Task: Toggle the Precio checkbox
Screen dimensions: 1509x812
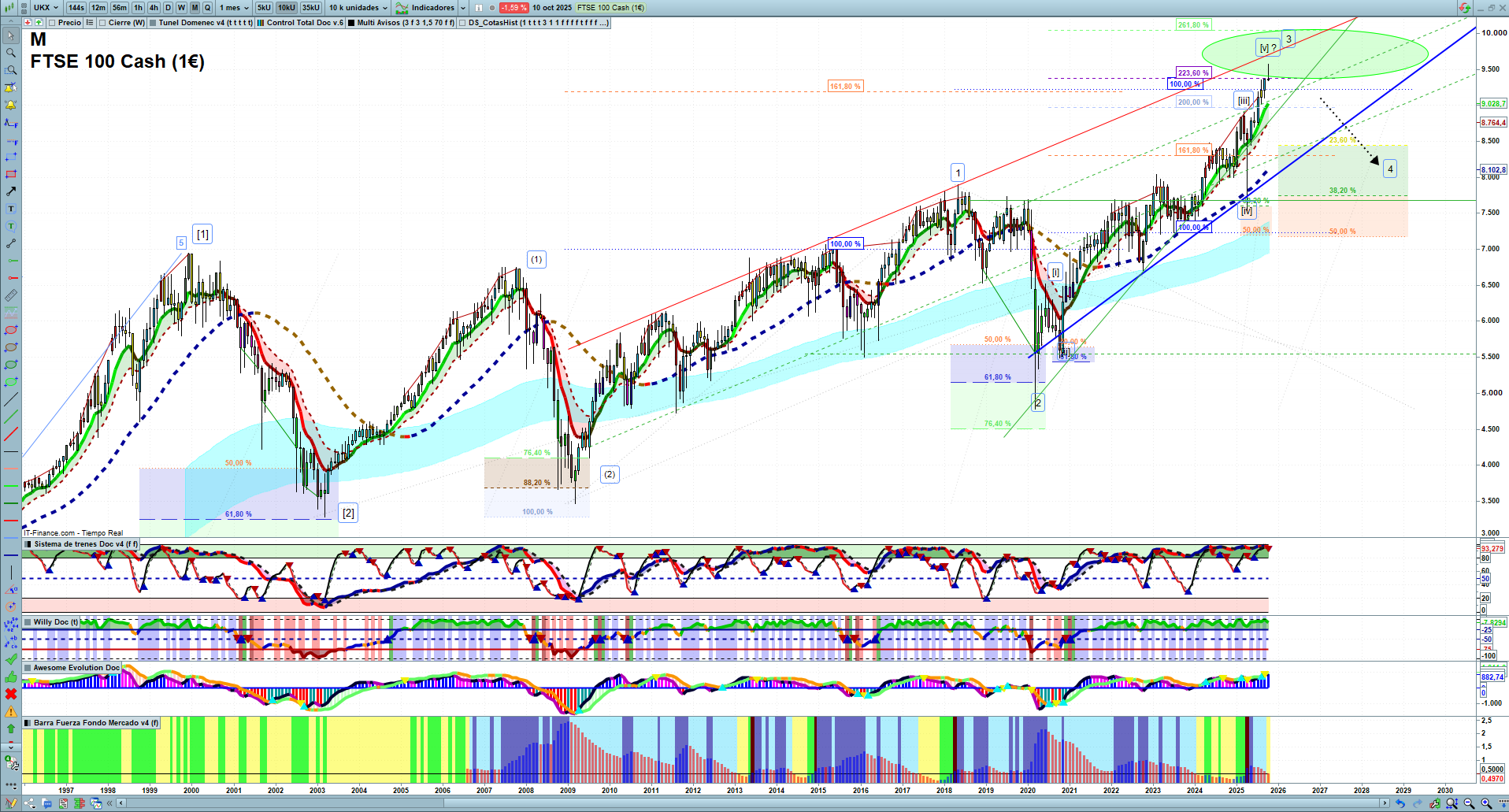Action: 54,23
